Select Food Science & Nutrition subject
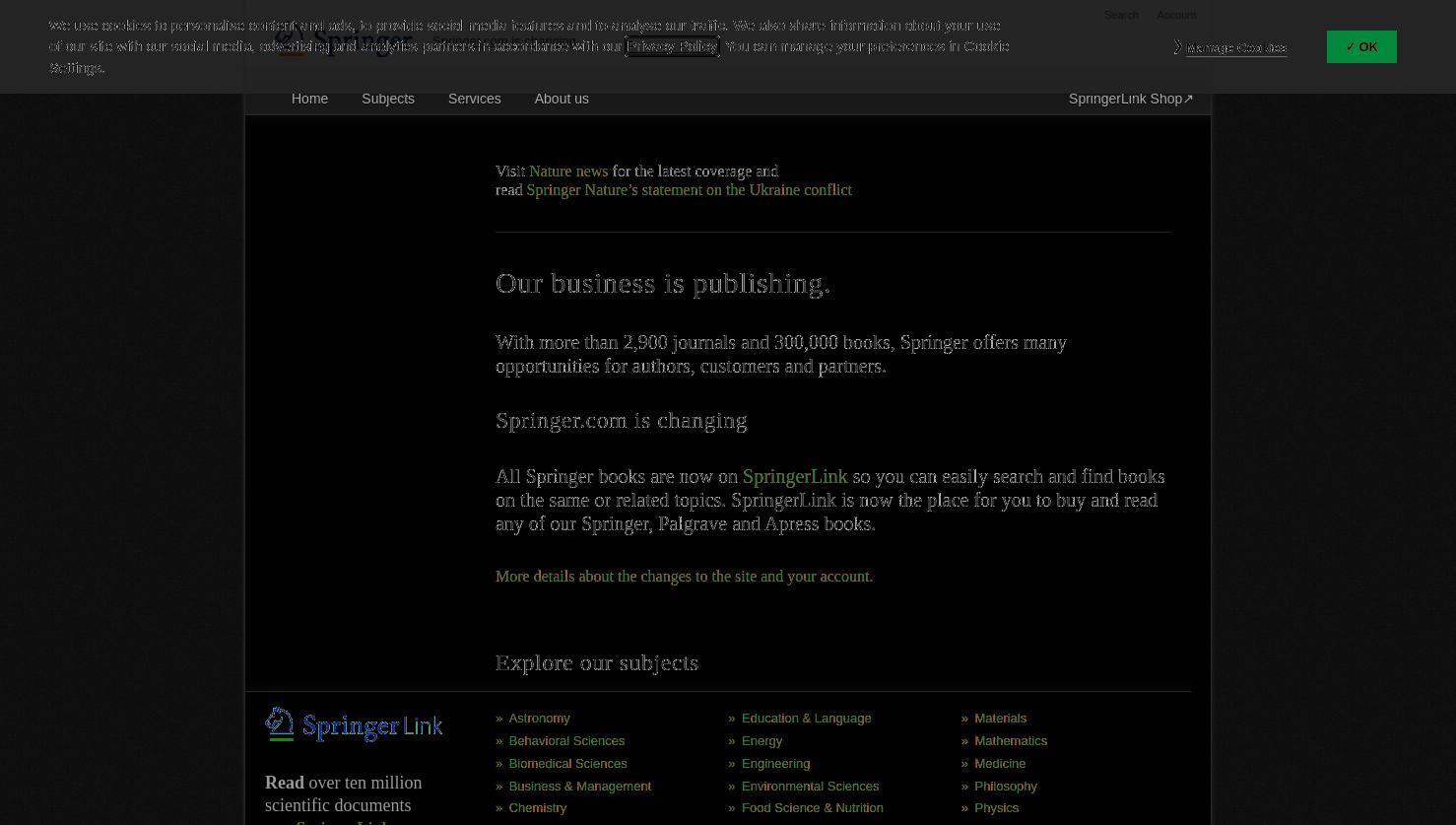Viewport: 1456px width, 825px height. tap(812, 808)
